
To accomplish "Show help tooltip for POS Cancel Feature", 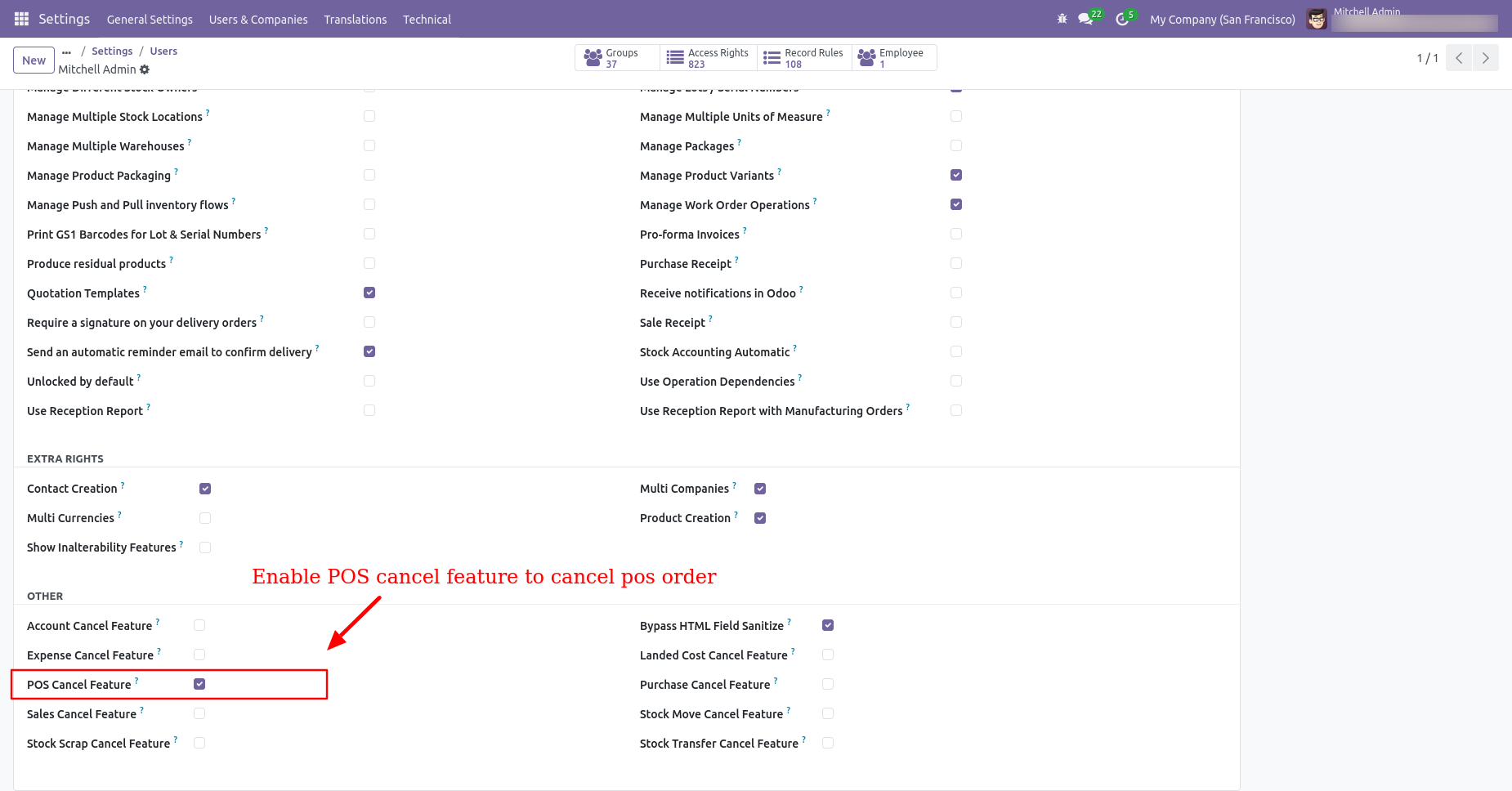I will [x=136, y=681].
